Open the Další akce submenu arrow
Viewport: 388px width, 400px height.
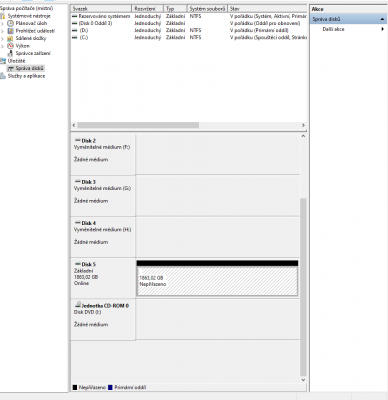tap(383, 29)
